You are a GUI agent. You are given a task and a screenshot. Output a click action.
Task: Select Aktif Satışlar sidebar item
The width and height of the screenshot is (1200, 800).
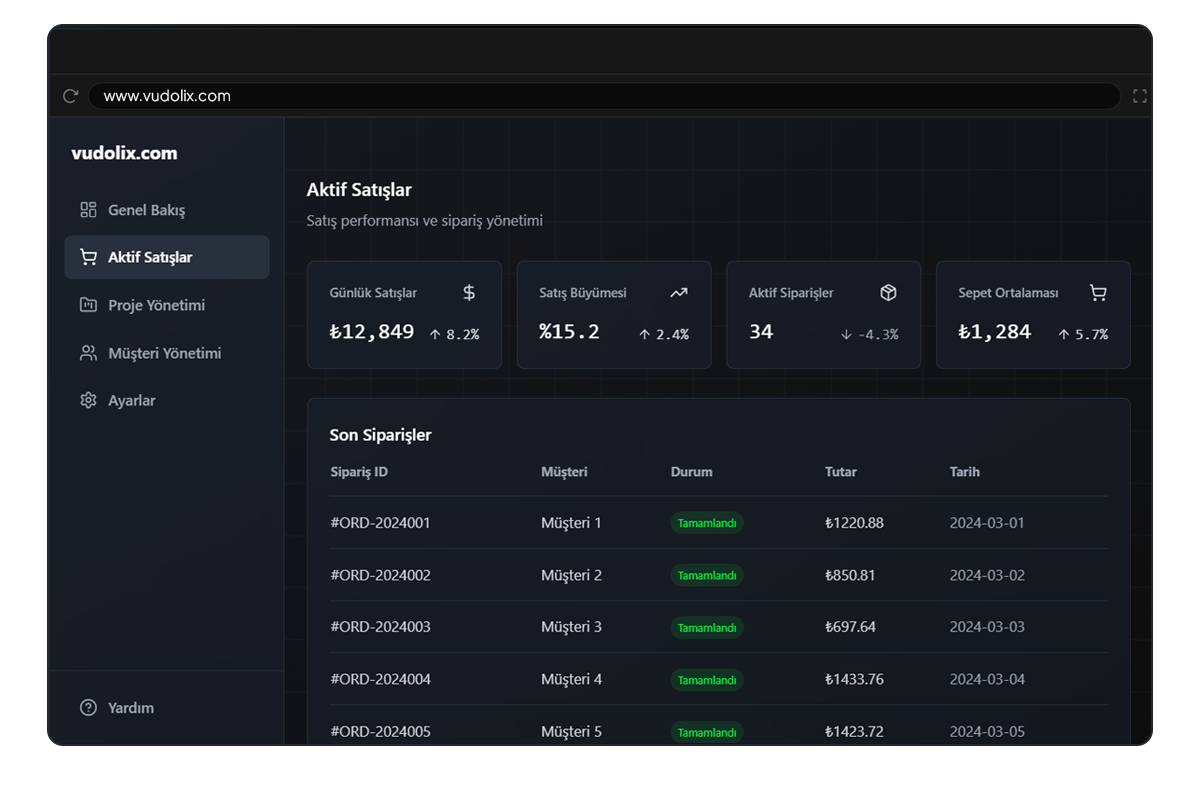(x=150, y=258)
